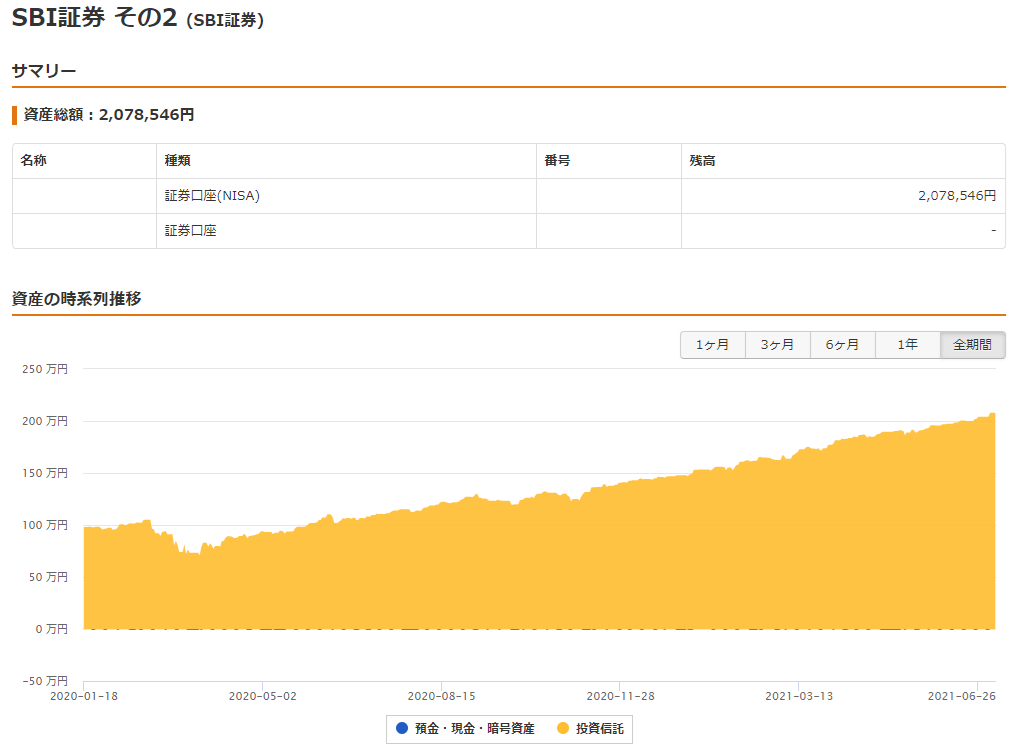Viewport: 1016px width, 755px height.
Task: Click the 50 万円 y-axis label
Action: [48, 577]
